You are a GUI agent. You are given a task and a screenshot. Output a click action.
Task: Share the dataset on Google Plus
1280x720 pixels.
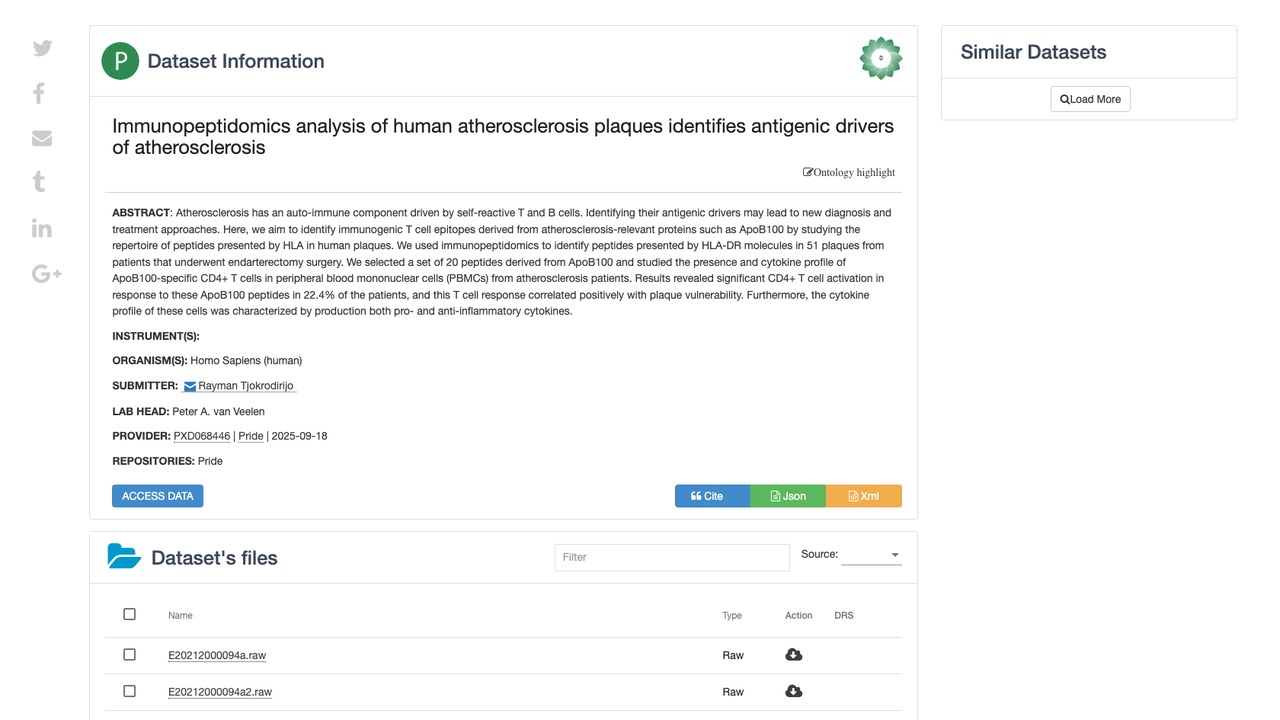tap(47, 273)
